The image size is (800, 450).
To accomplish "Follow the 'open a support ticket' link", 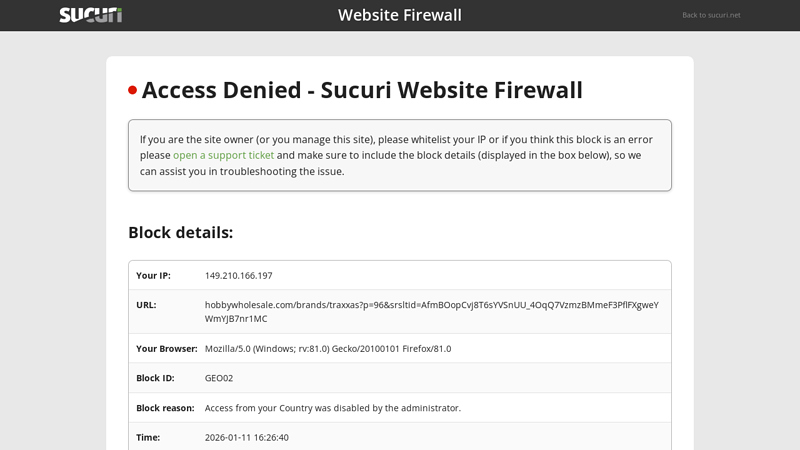I will tap(223, 155).
